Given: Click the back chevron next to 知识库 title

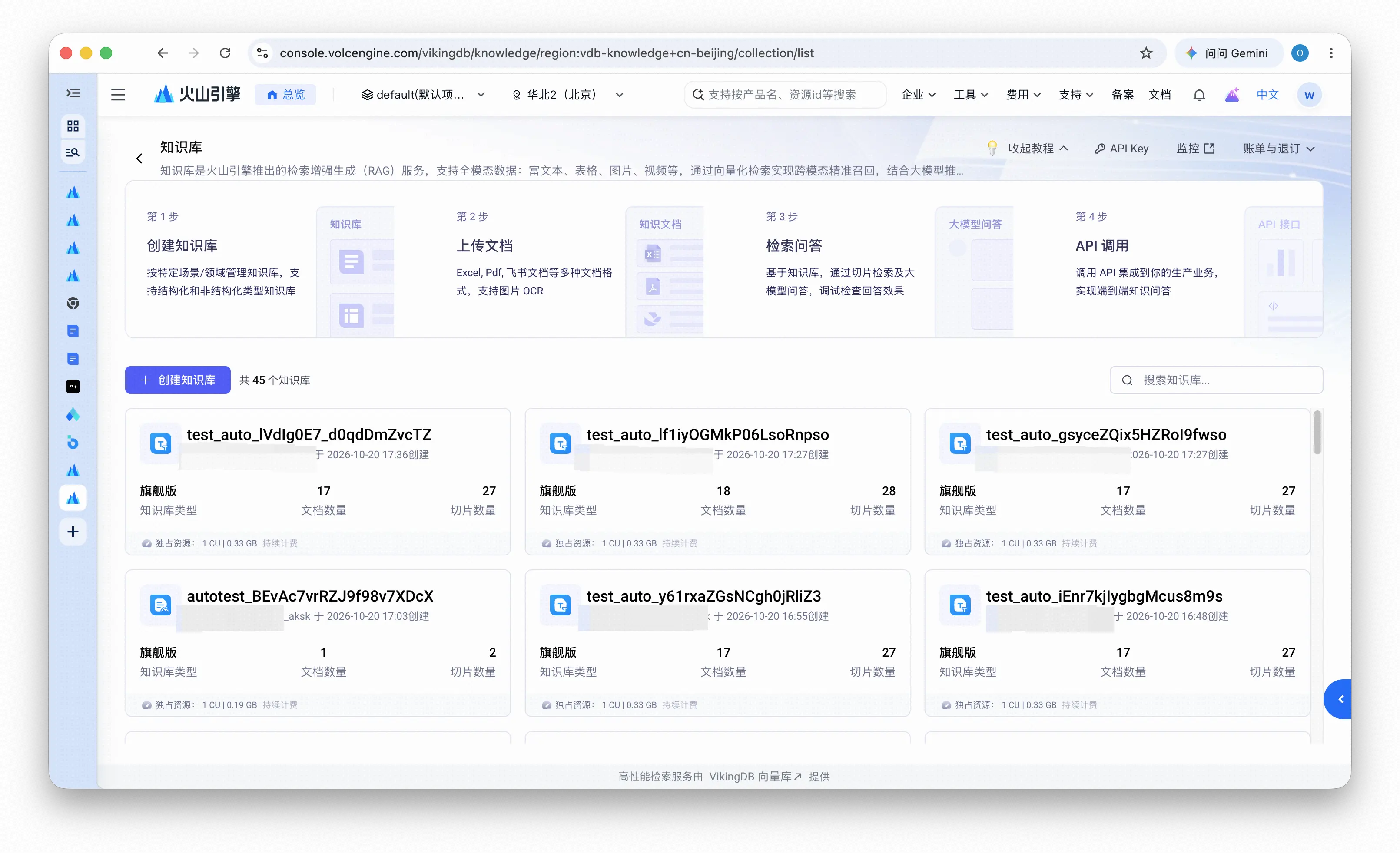Looking at the screenshot, I should tap(139, 159).
